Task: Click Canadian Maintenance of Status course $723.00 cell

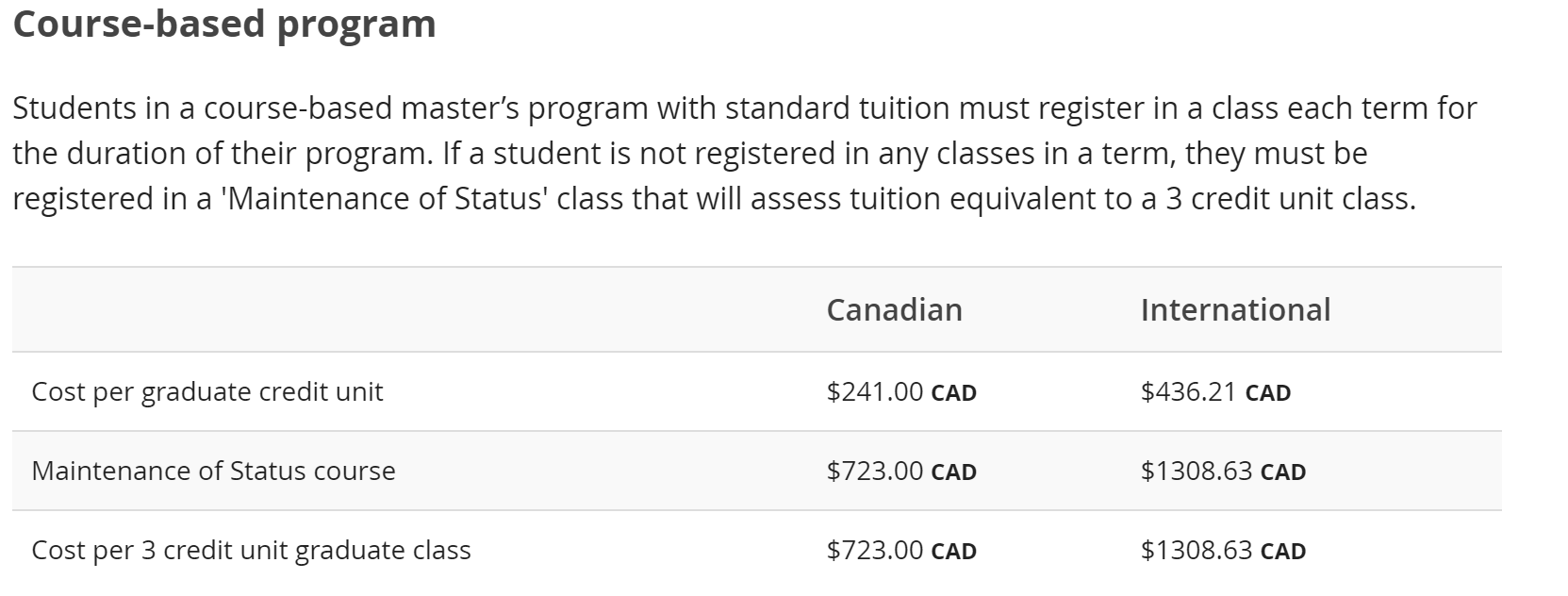Action: click(900, 471)
